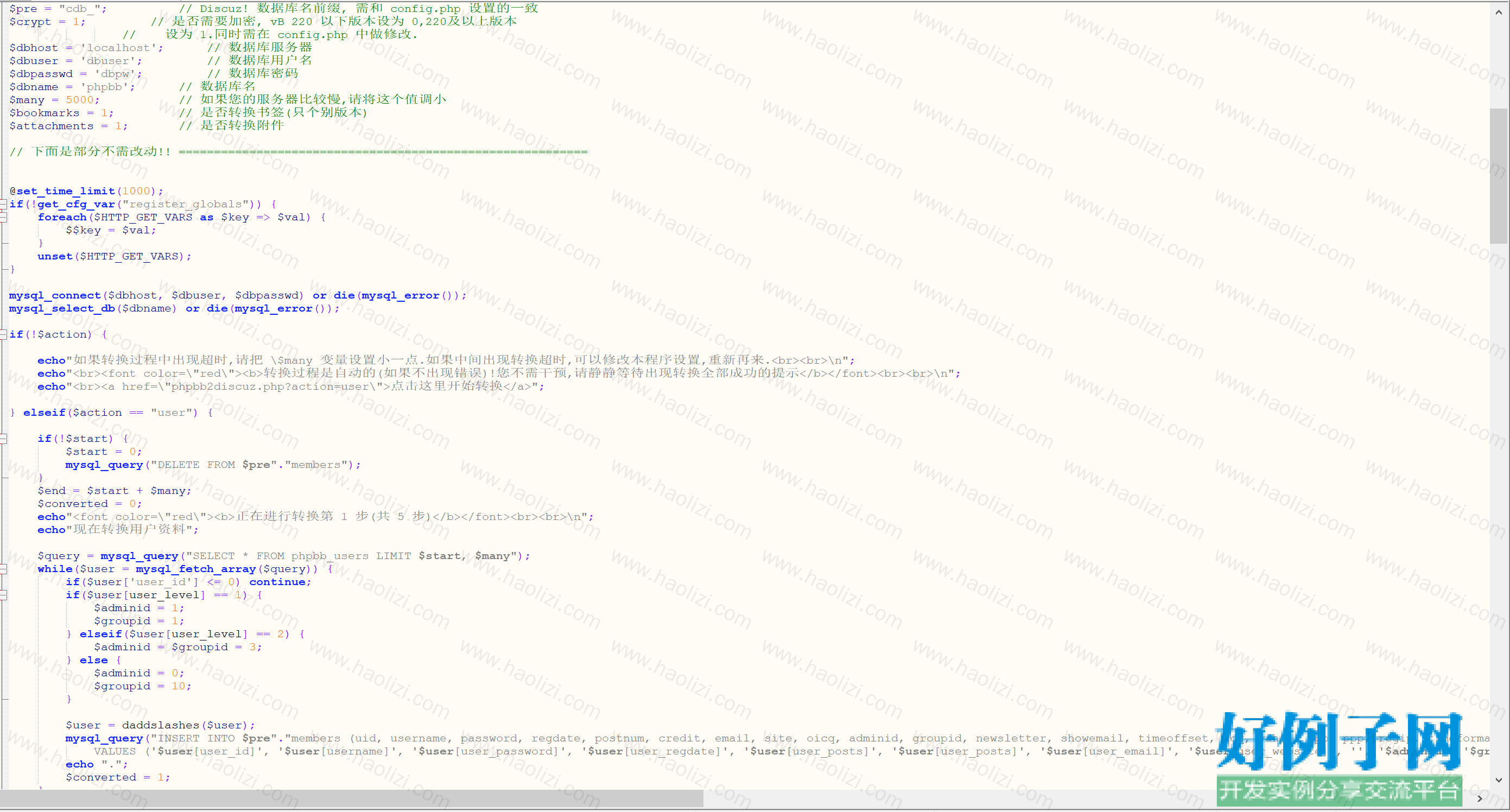Click the 'dbpw' password string
Image resolution: width=1510 pixels, height=812 pixels.
click(116, 74)
